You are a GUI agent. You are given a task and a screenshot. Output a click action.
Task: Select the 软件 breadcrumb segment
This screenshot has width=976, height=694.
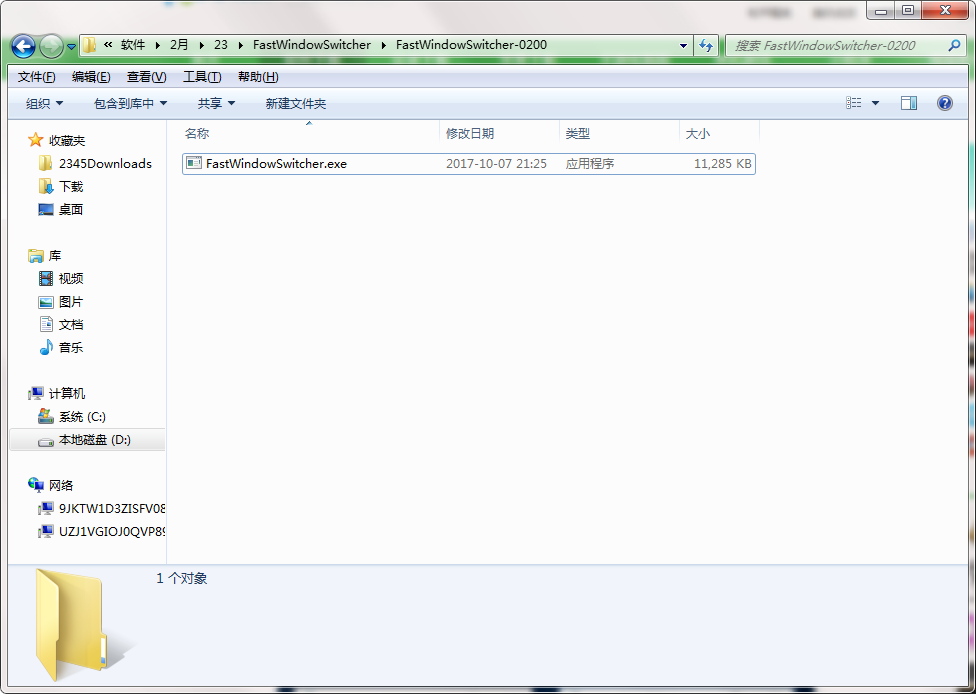click(133, 45)
